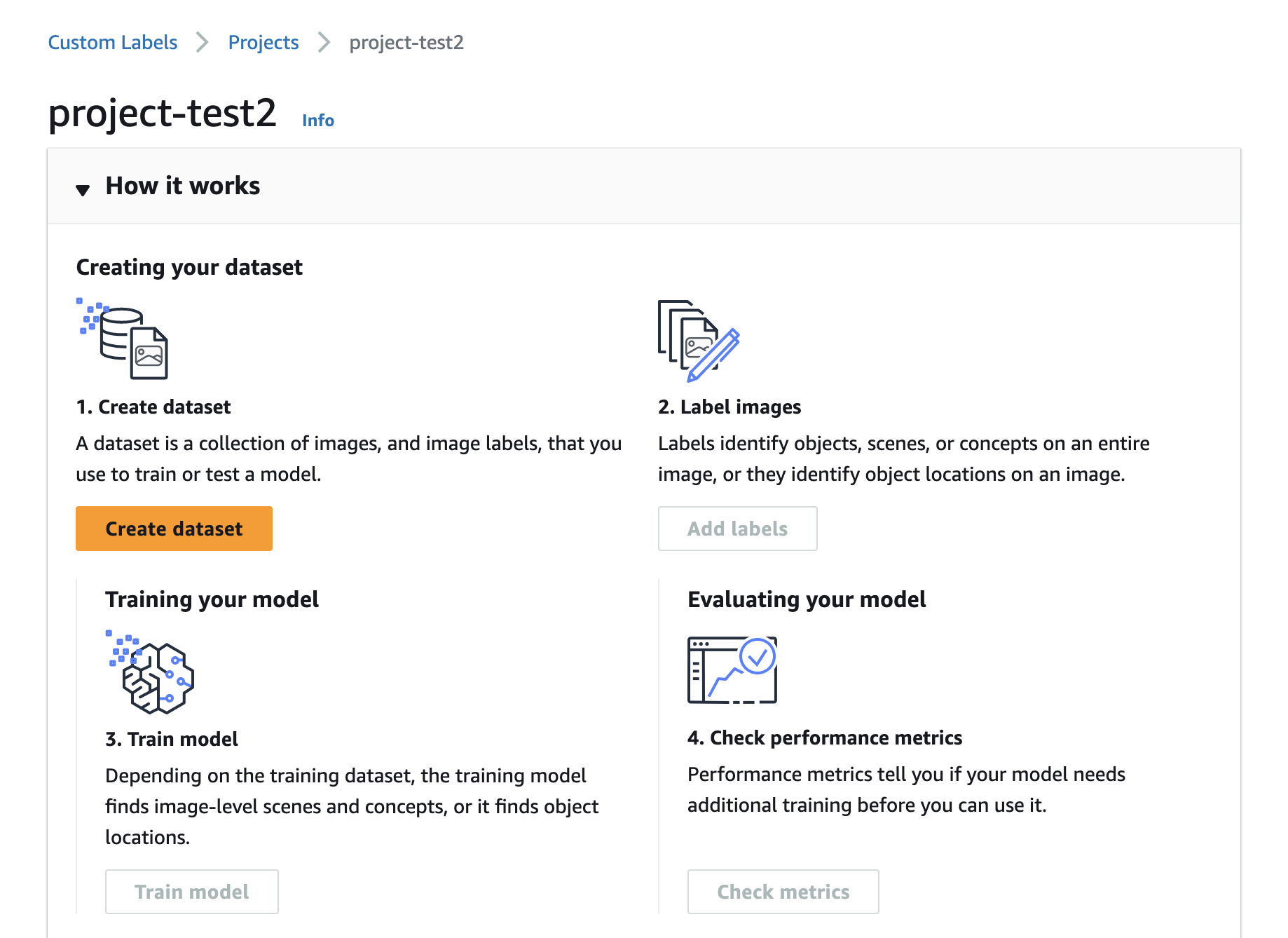Click the 2. Label images step title
The width and height of the screenshot is (1288, 938).
point(729,407)
